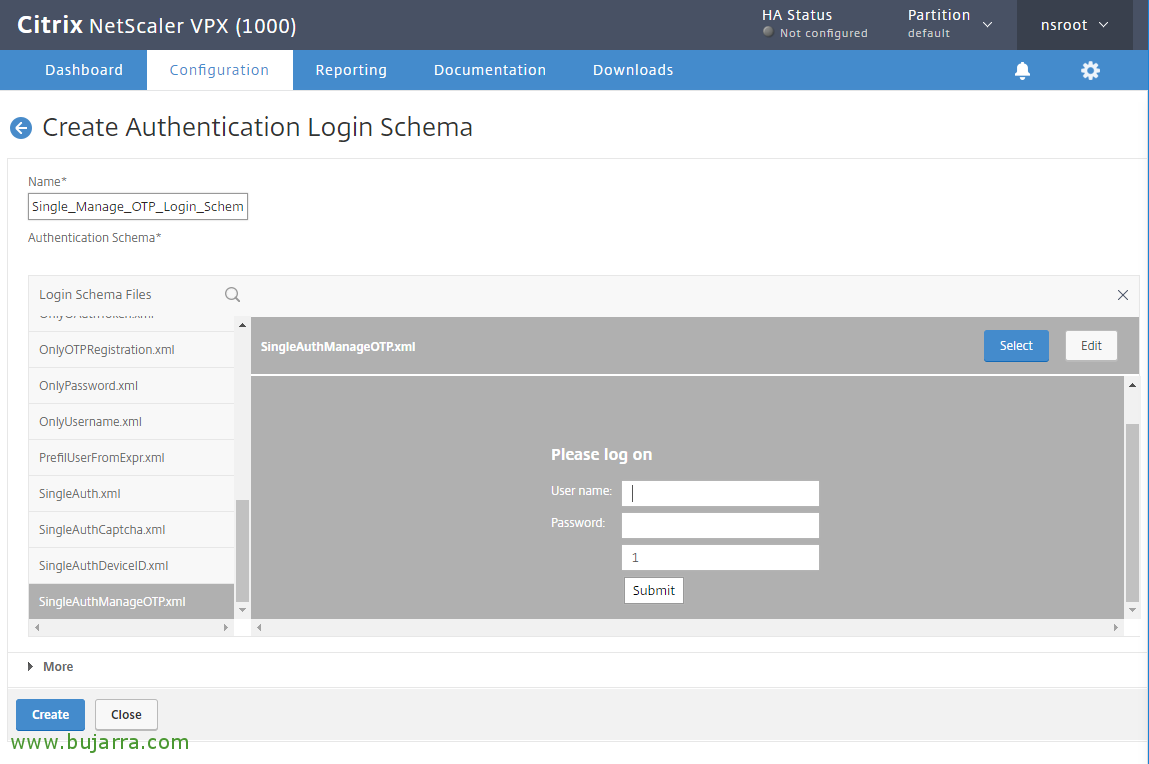
Task: Open the Documentation tab
Action: click(489, 70)
